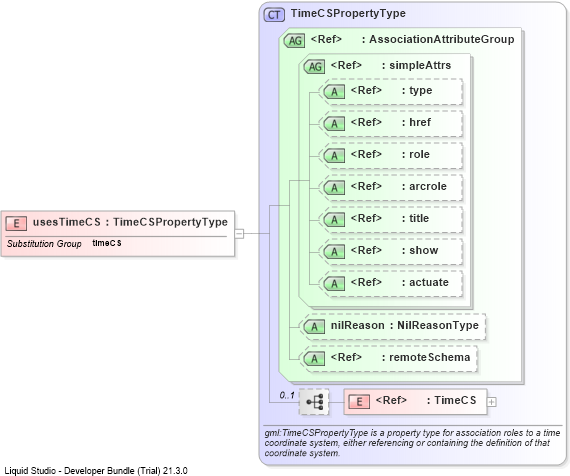Viewport: 570px width, 476px height.
Task: Click the 'timeCS' substitution group value
Action: (x=107, y=243)
